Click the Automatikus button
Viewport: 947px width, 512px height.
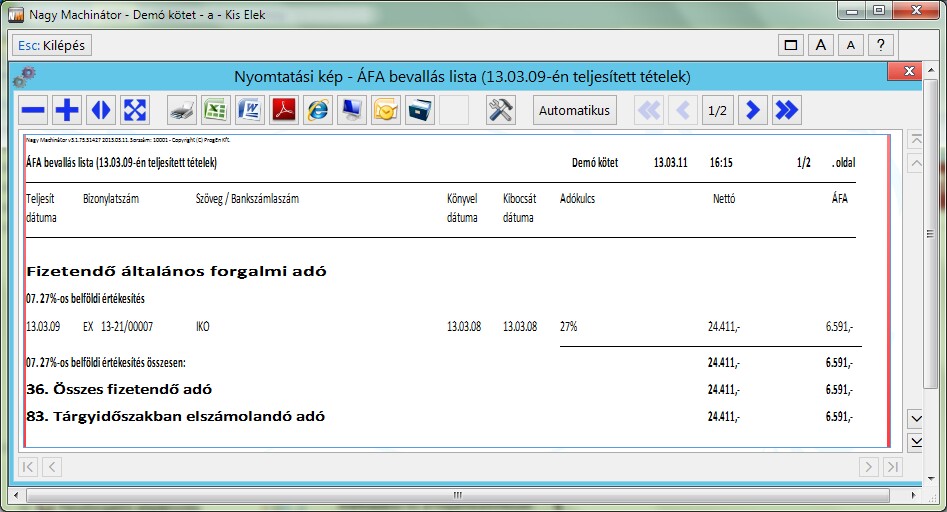[574, 110]
